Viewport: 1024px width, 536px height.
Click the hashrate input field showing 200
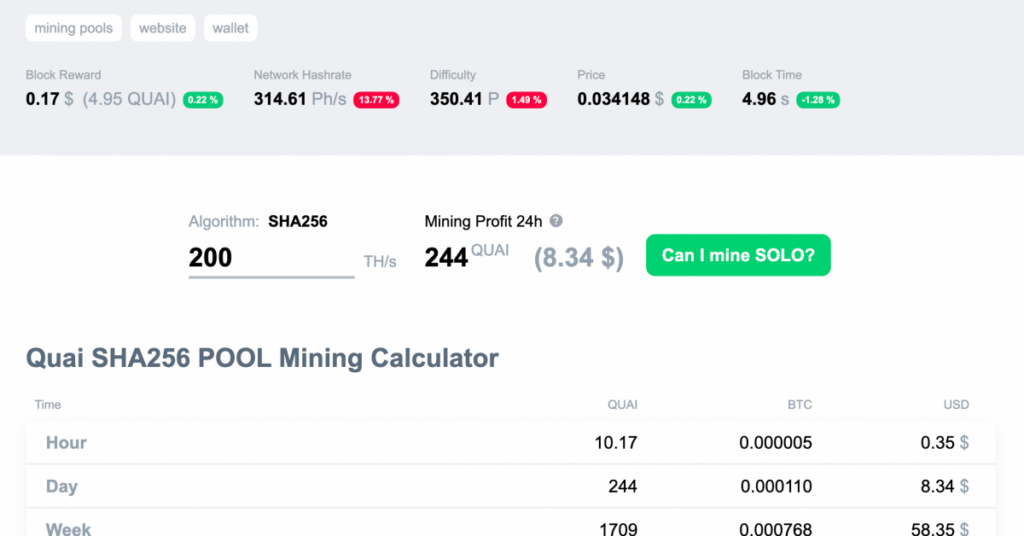271,258
